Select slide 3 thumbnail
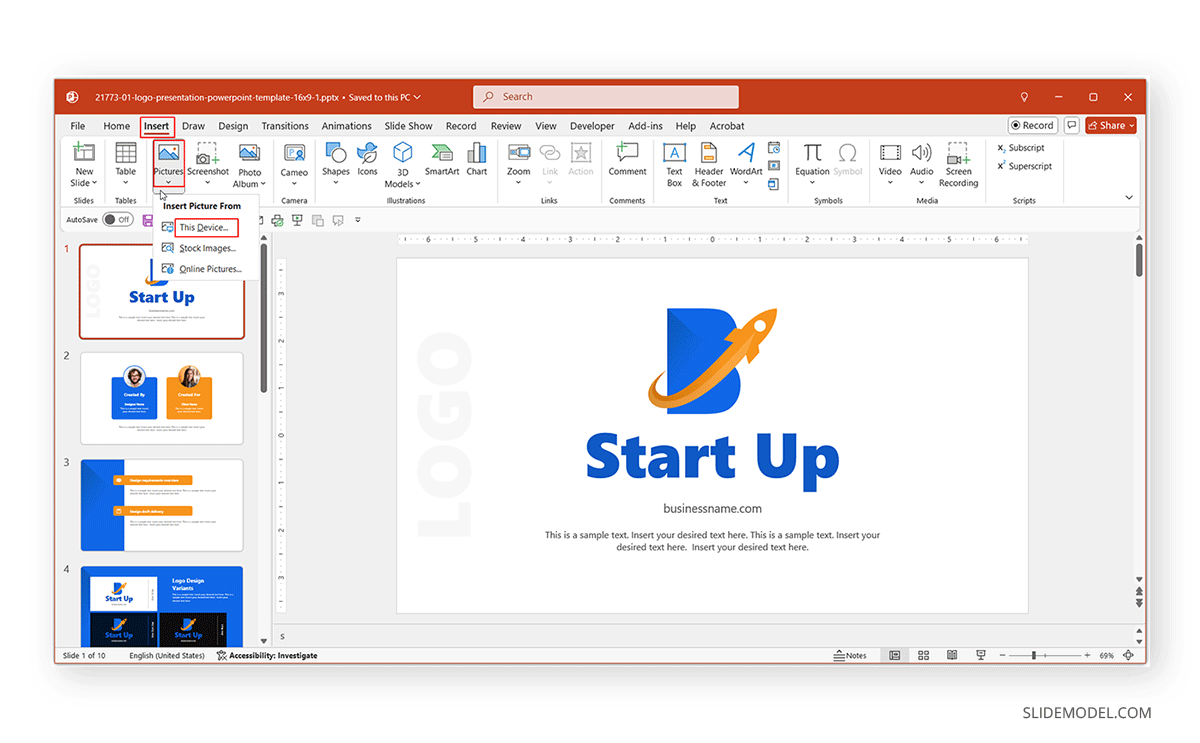The height and width of the screenshot is (743, 1200). click(x=162, y=505)
